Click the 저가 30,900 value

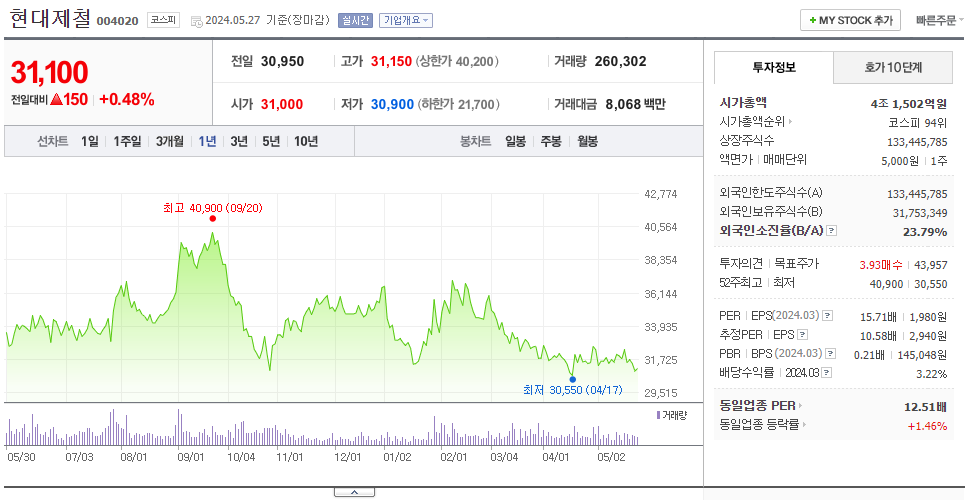[x=392, y=104]
